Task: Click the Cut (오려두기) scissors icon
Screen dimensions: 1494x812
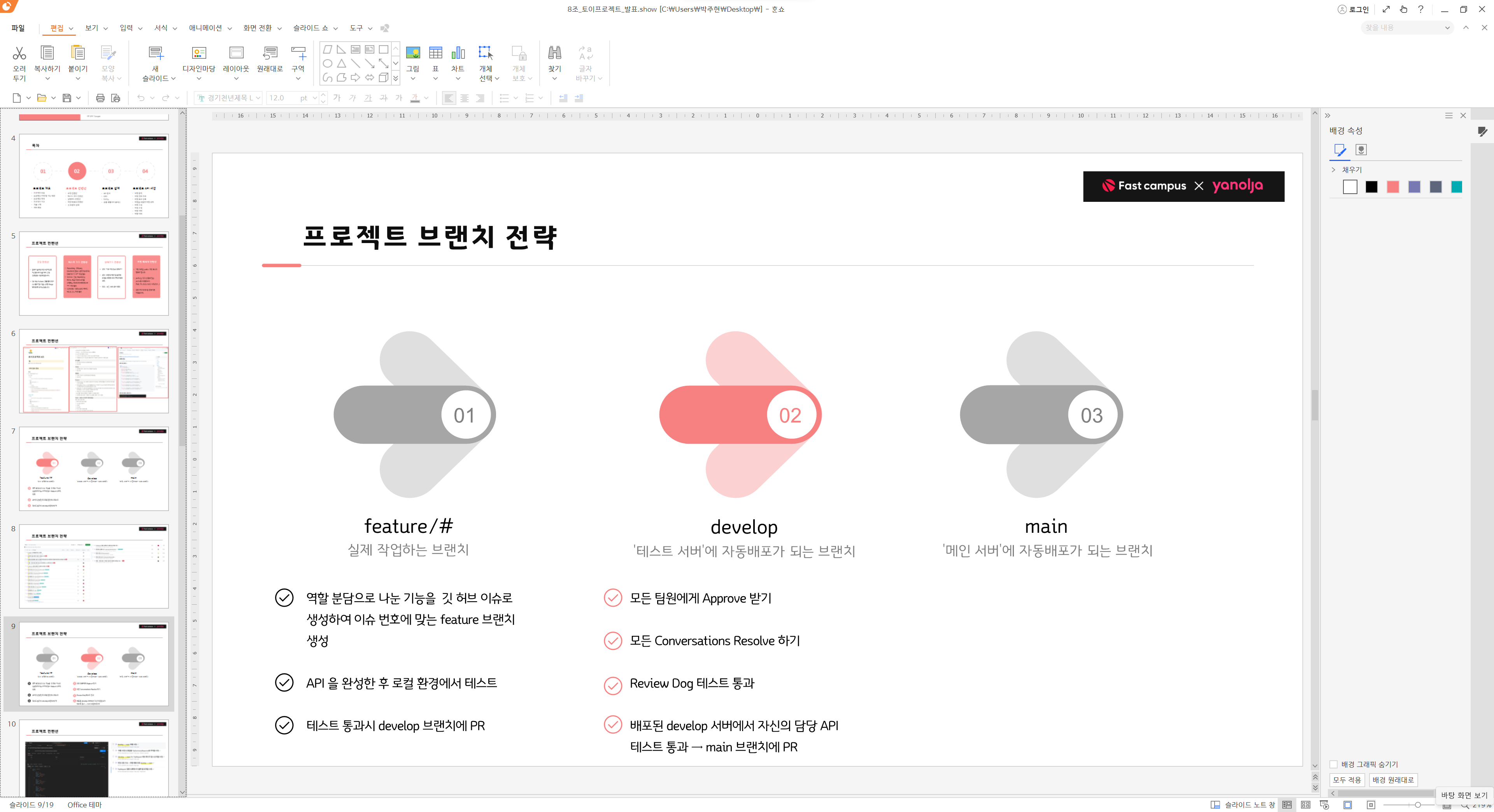Action: tap(19, 53)
